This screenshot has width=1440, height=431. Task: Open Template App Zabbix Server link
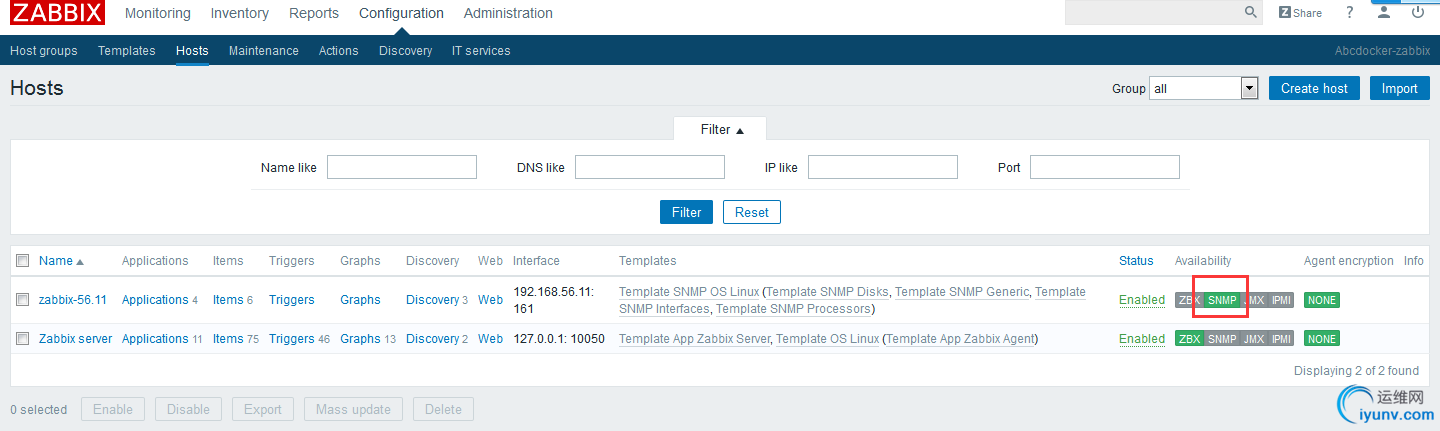(x=695, y=339)
